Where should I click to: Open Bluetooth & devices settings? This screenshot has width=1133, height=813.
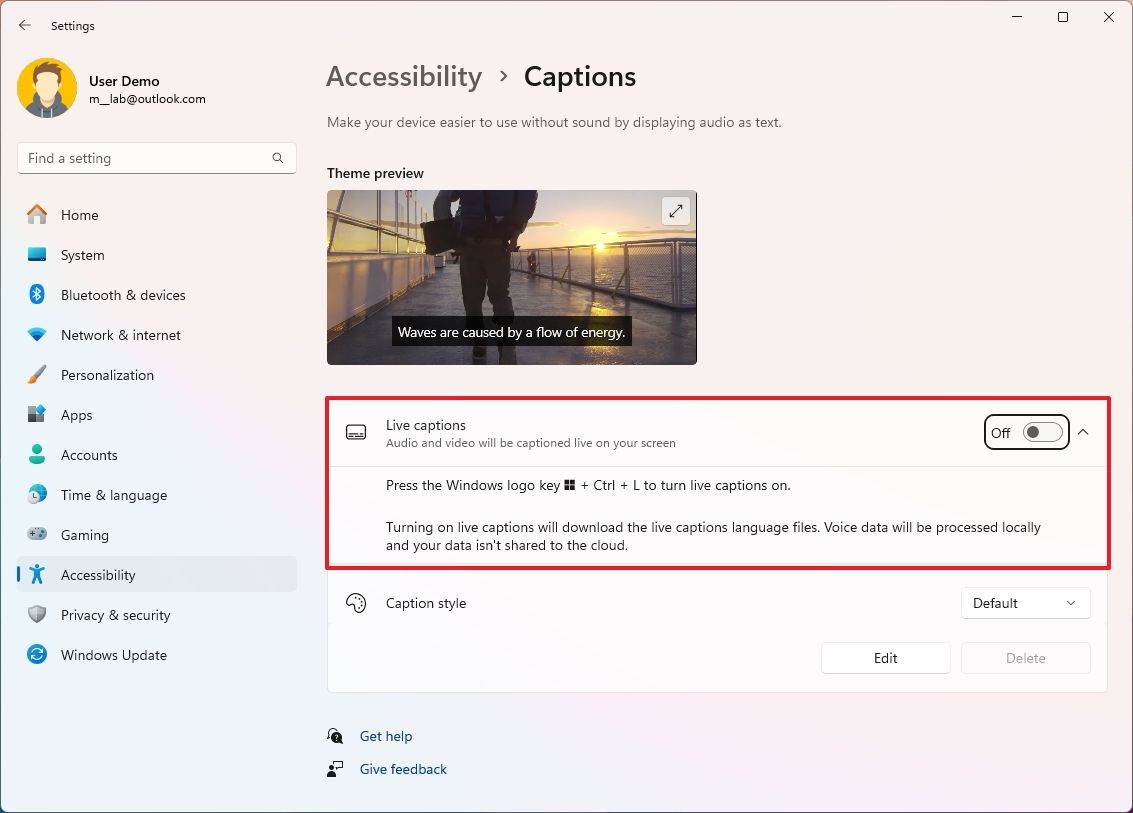click(x=157, y=294)
